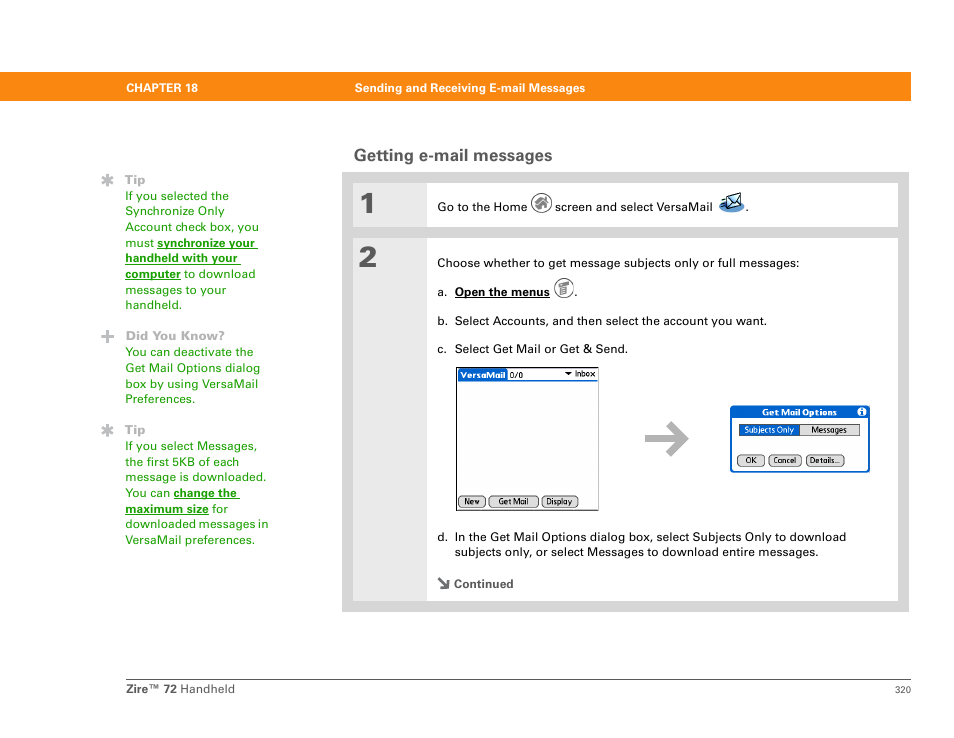Click the 'Continued' label

[483, 584]
